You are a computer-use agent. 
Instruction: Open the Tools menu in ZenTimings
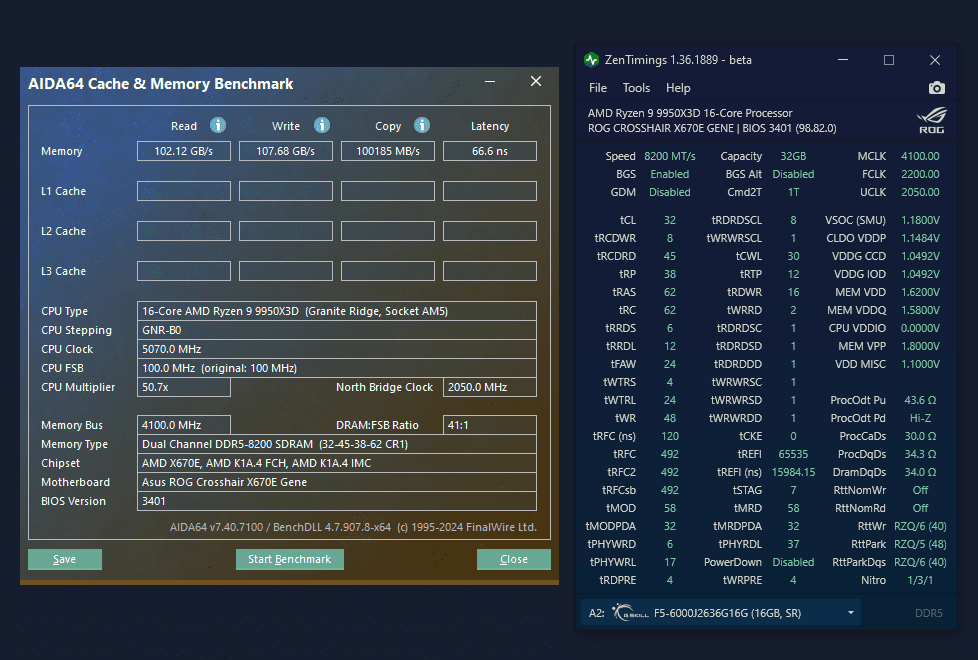tap(636, 88)
